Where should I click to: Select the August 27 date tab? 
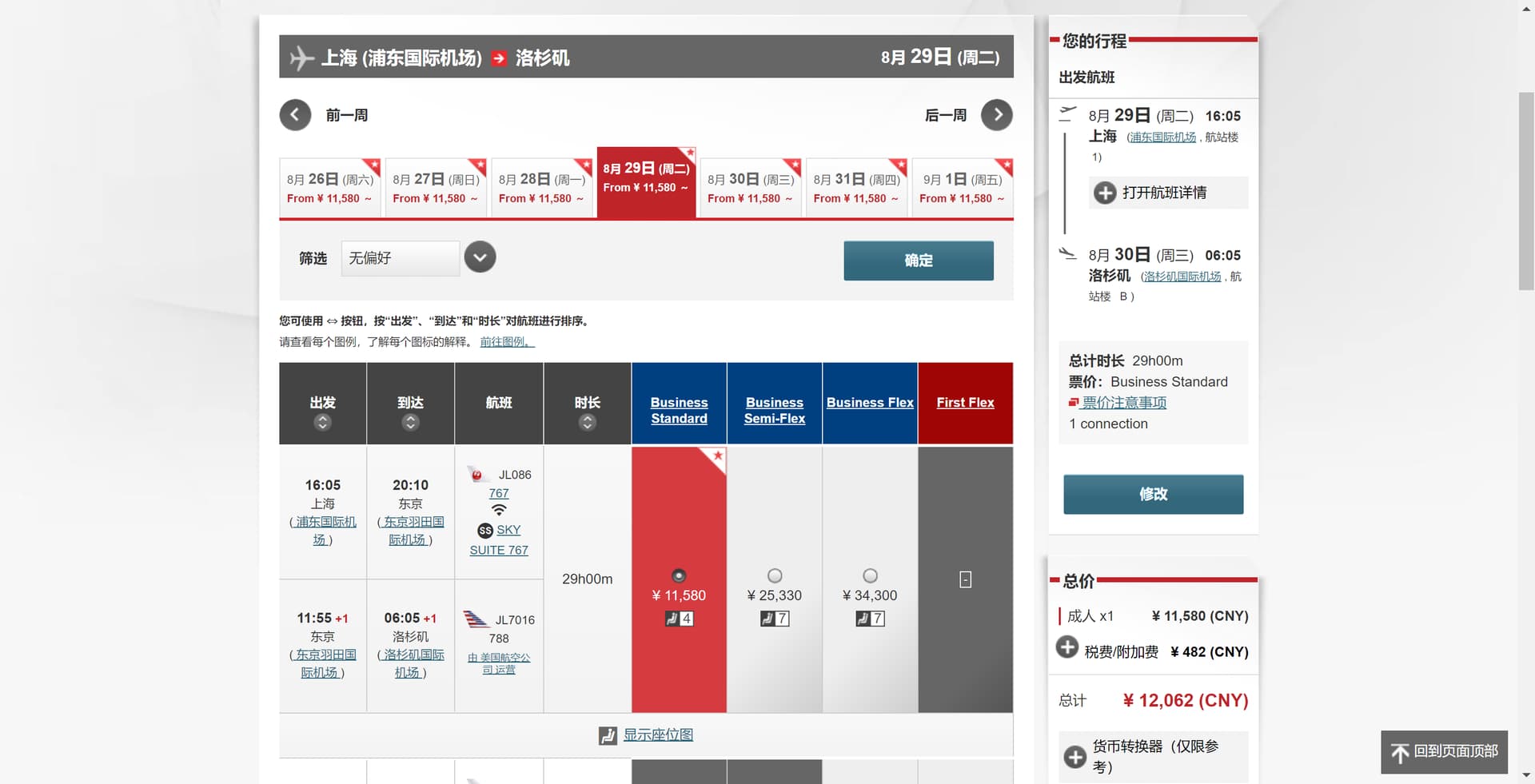tap(436, 189)
